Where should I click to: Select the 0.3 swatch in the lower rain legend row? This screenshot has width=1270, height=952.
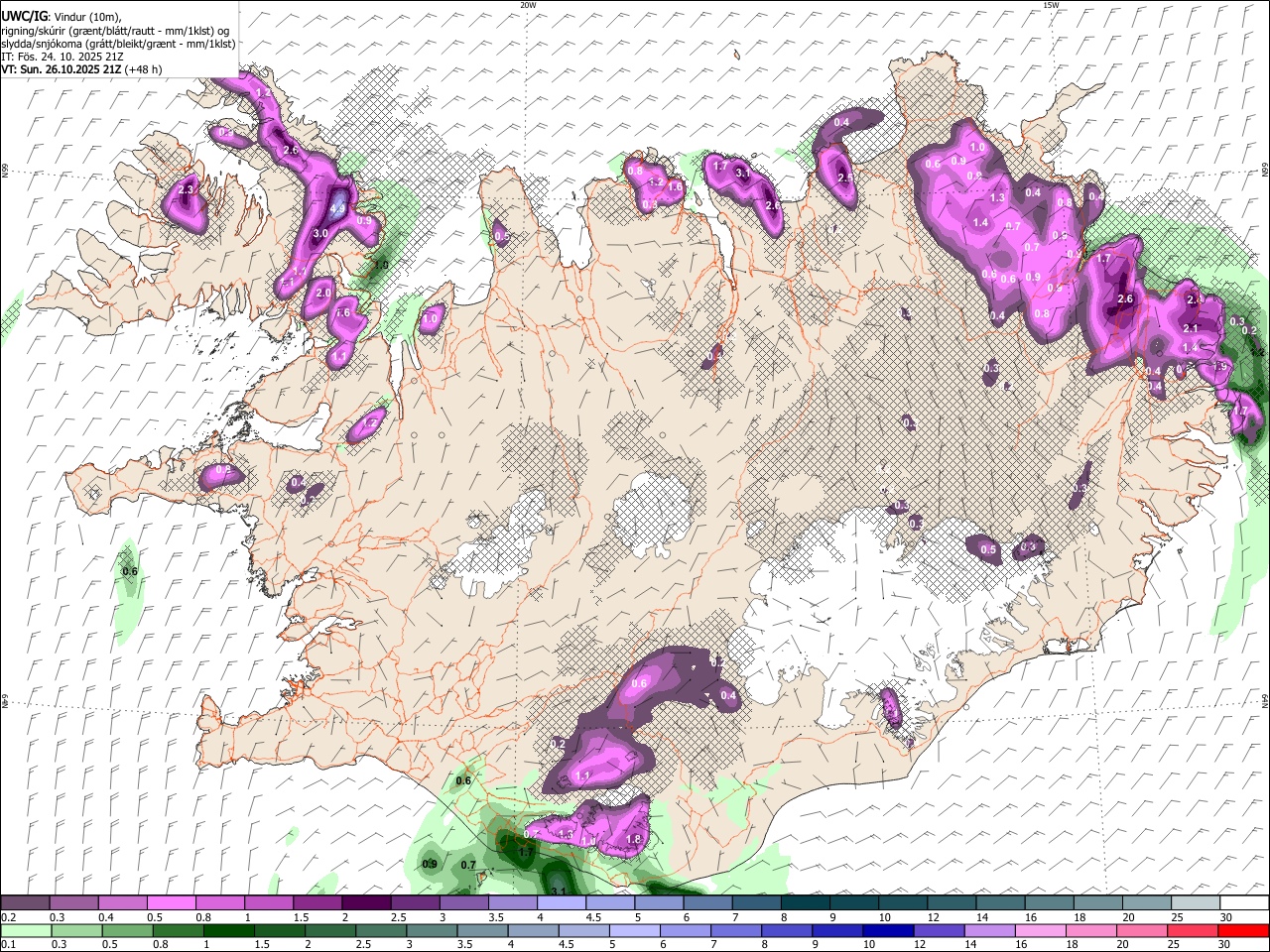(76, 931)
